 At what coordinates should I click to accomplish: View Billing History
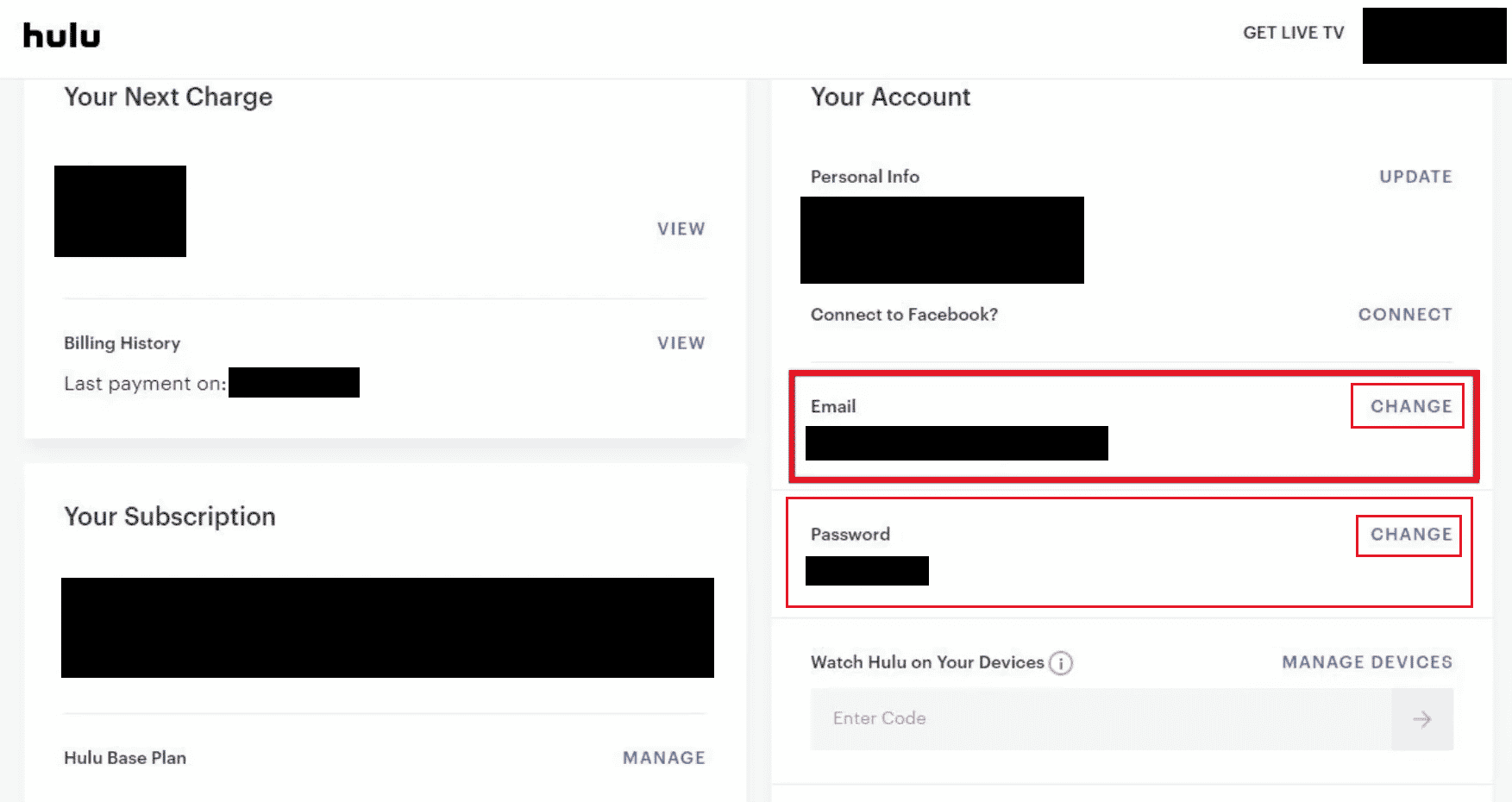(681, 343)
